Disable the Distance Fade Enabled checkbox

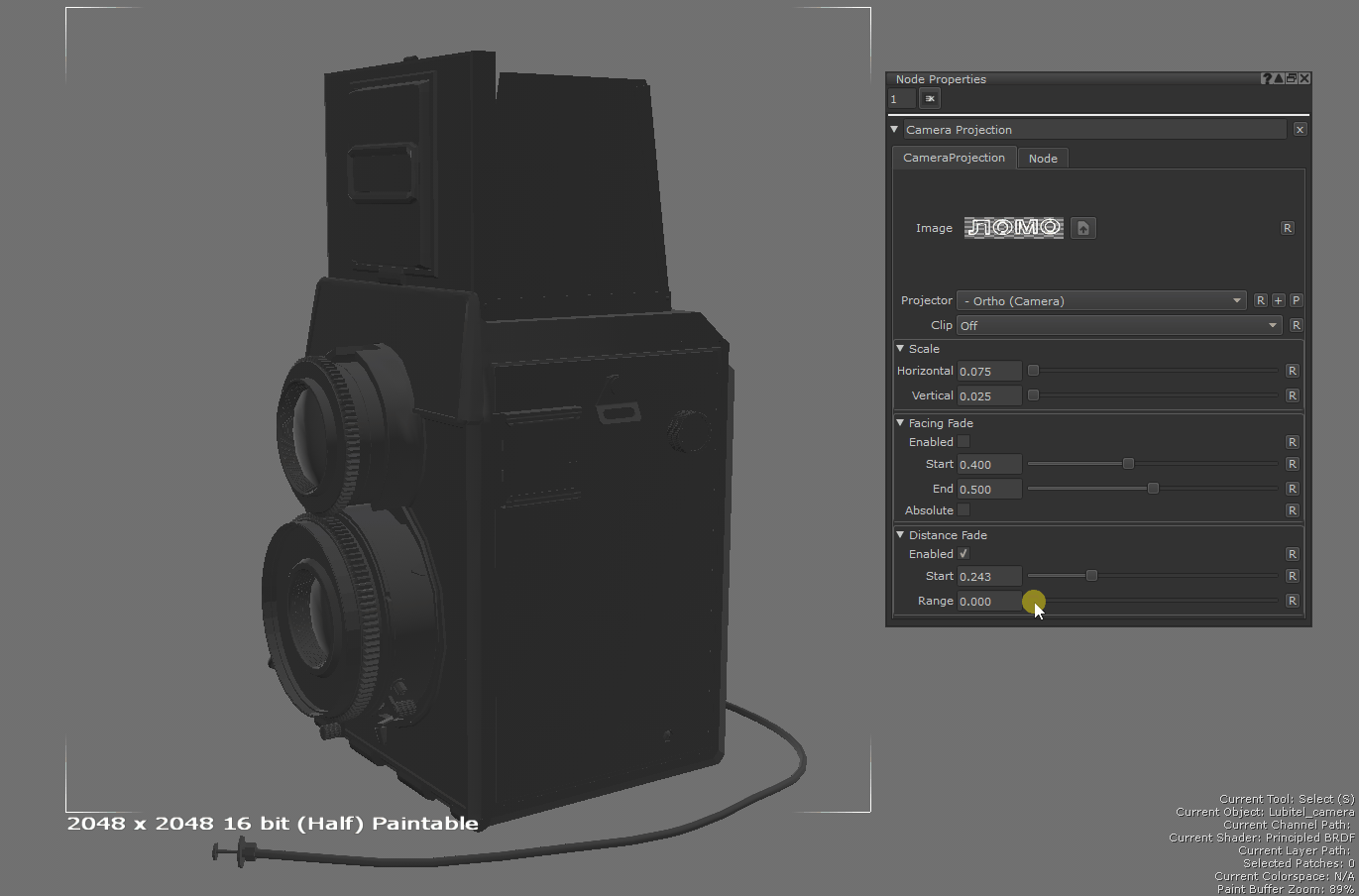963,554
